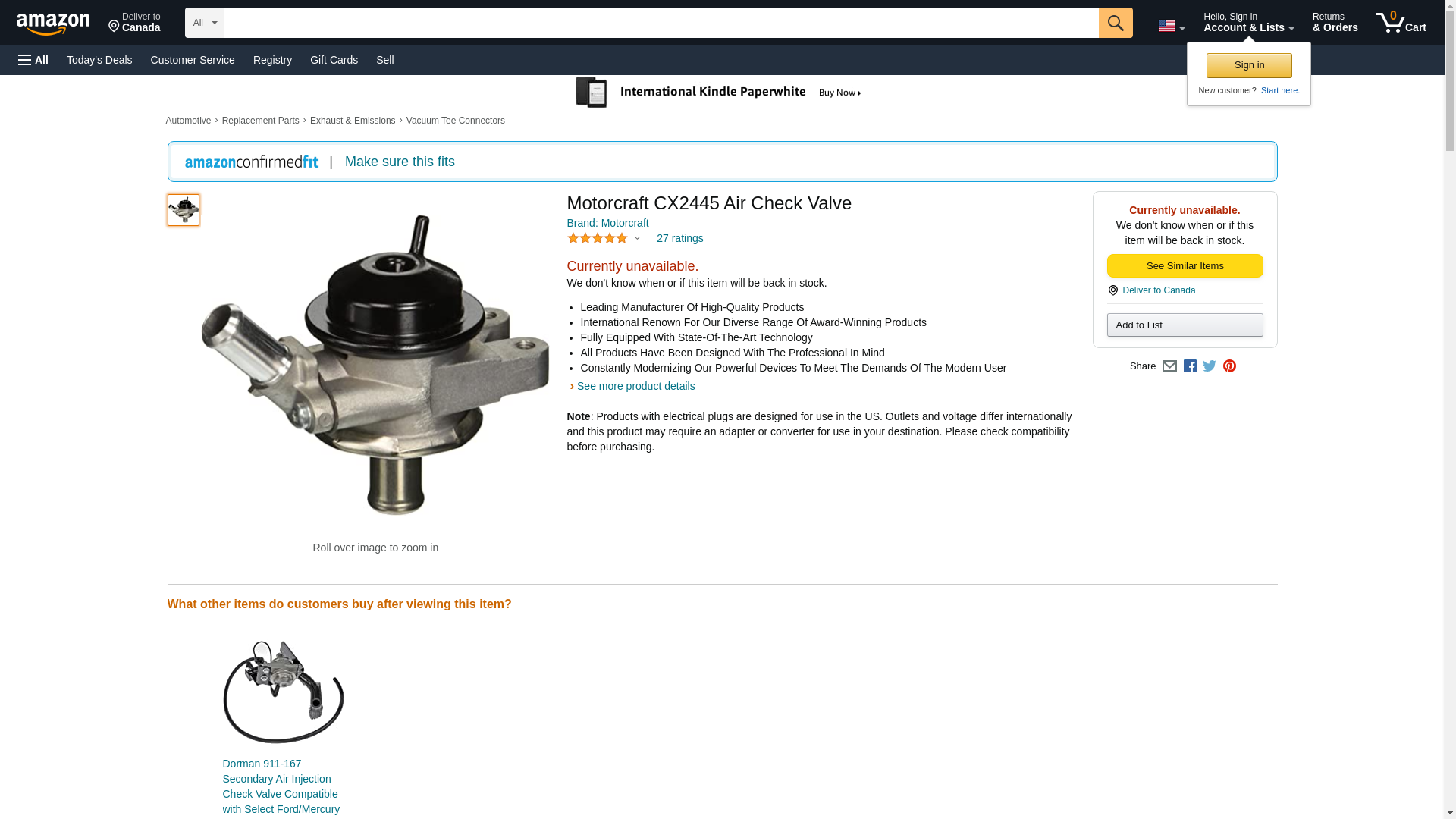The image size is (1456, 819).
Task: Open Gift Cards in navigation bar
Action: tap(334, 60)
